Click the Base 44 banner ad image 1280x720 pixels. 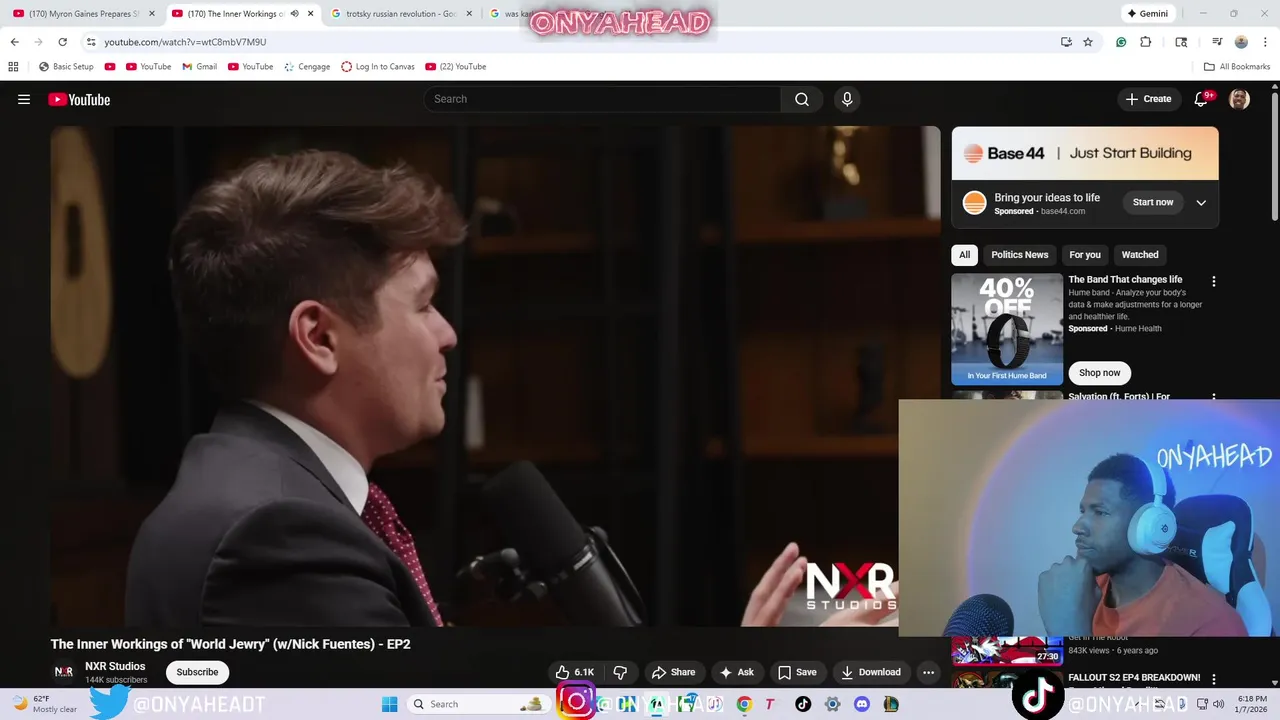coord(1085,153)
